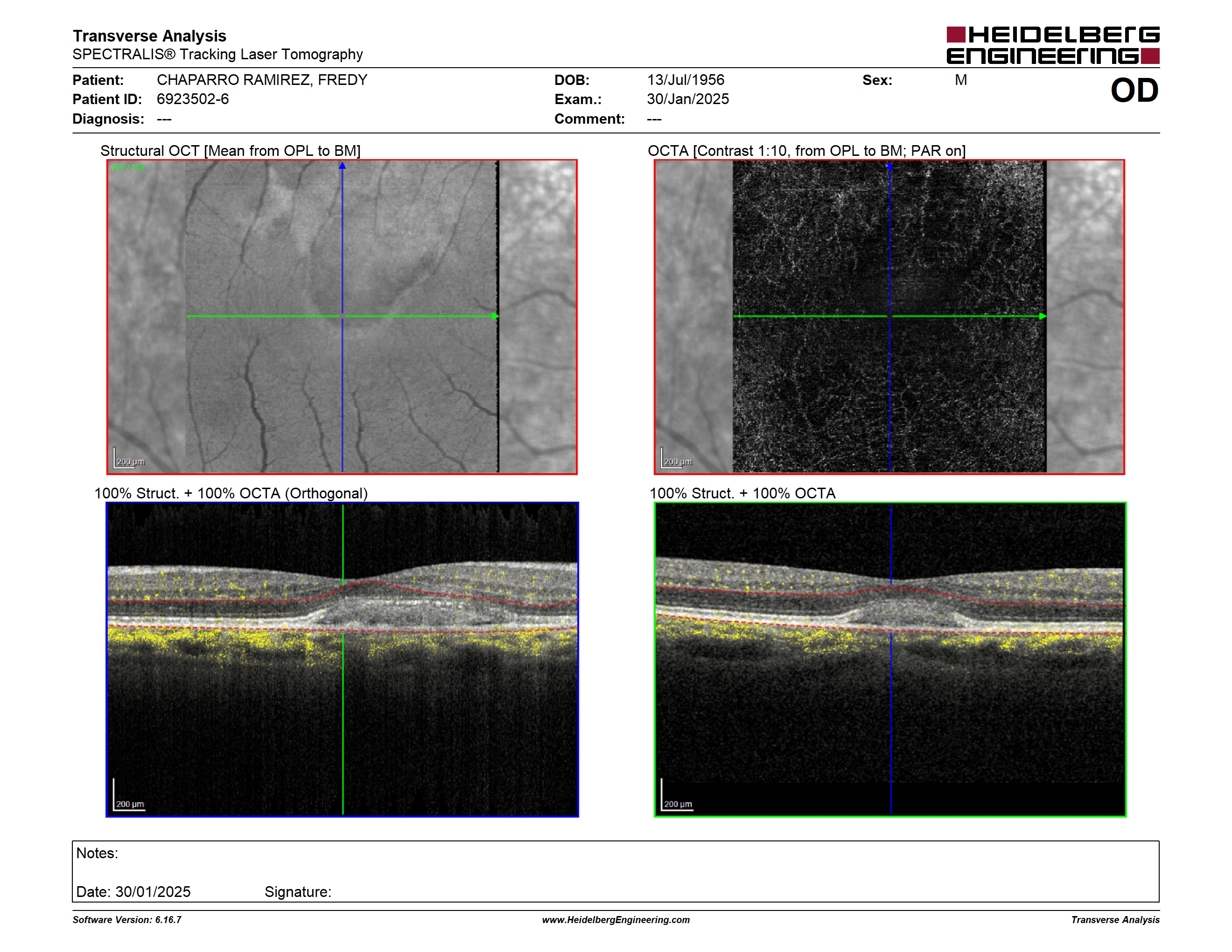This screenshot has width=1232, height=952.
Task: Click the Signature label in Notes box
Action: point(297,892)
